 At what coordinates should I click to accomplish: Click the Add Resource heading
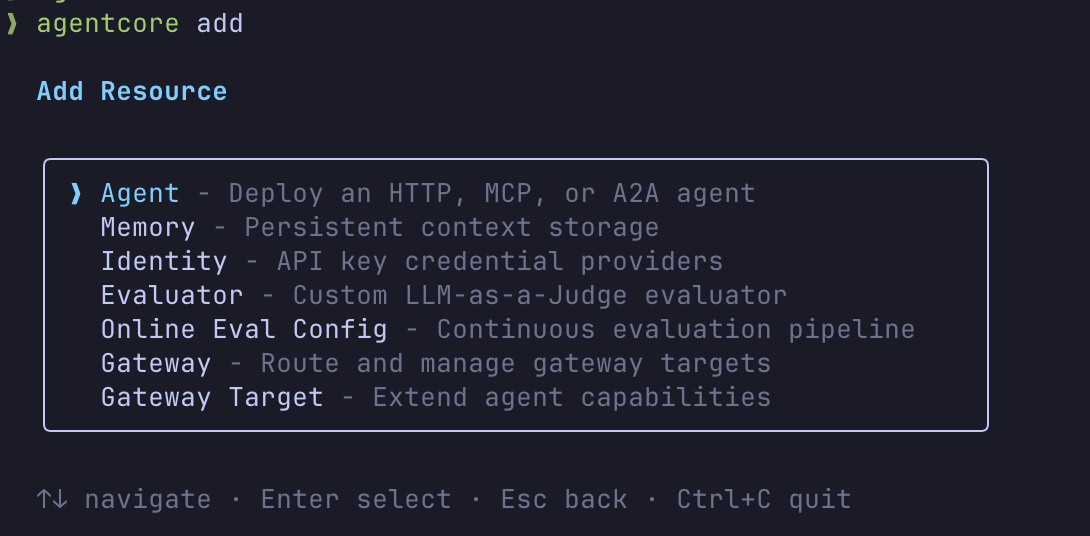pos(132,91)
